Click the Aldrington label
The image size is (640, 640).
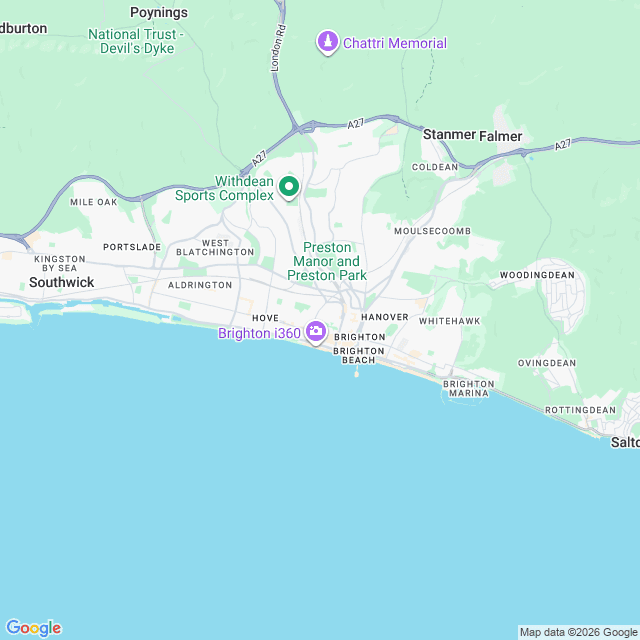pos(200,285)
